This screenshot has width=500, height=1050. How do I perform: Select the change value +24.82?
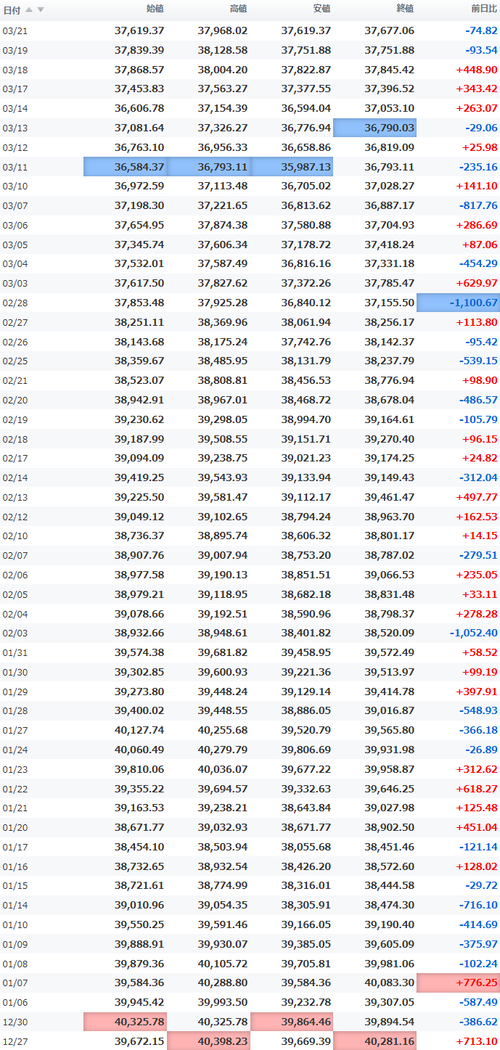coord(479,458)
